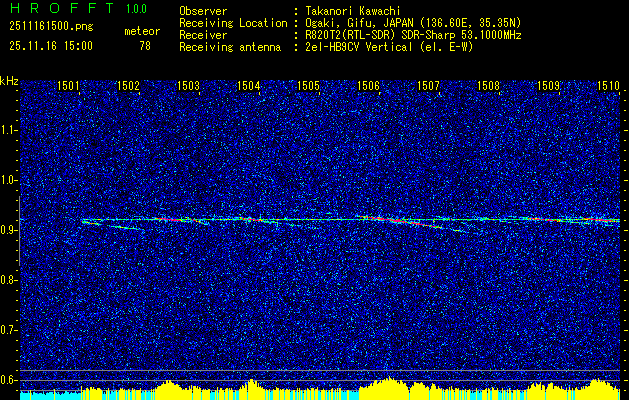629x400 pixels.
Task: Click the 0.6 frequency axis label
Action: click(9, 379)
